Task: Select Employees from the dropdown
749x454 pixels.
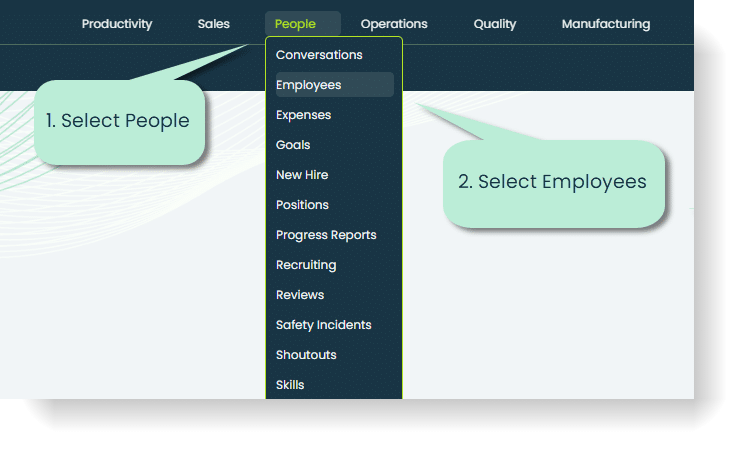Action: [309, 85]
